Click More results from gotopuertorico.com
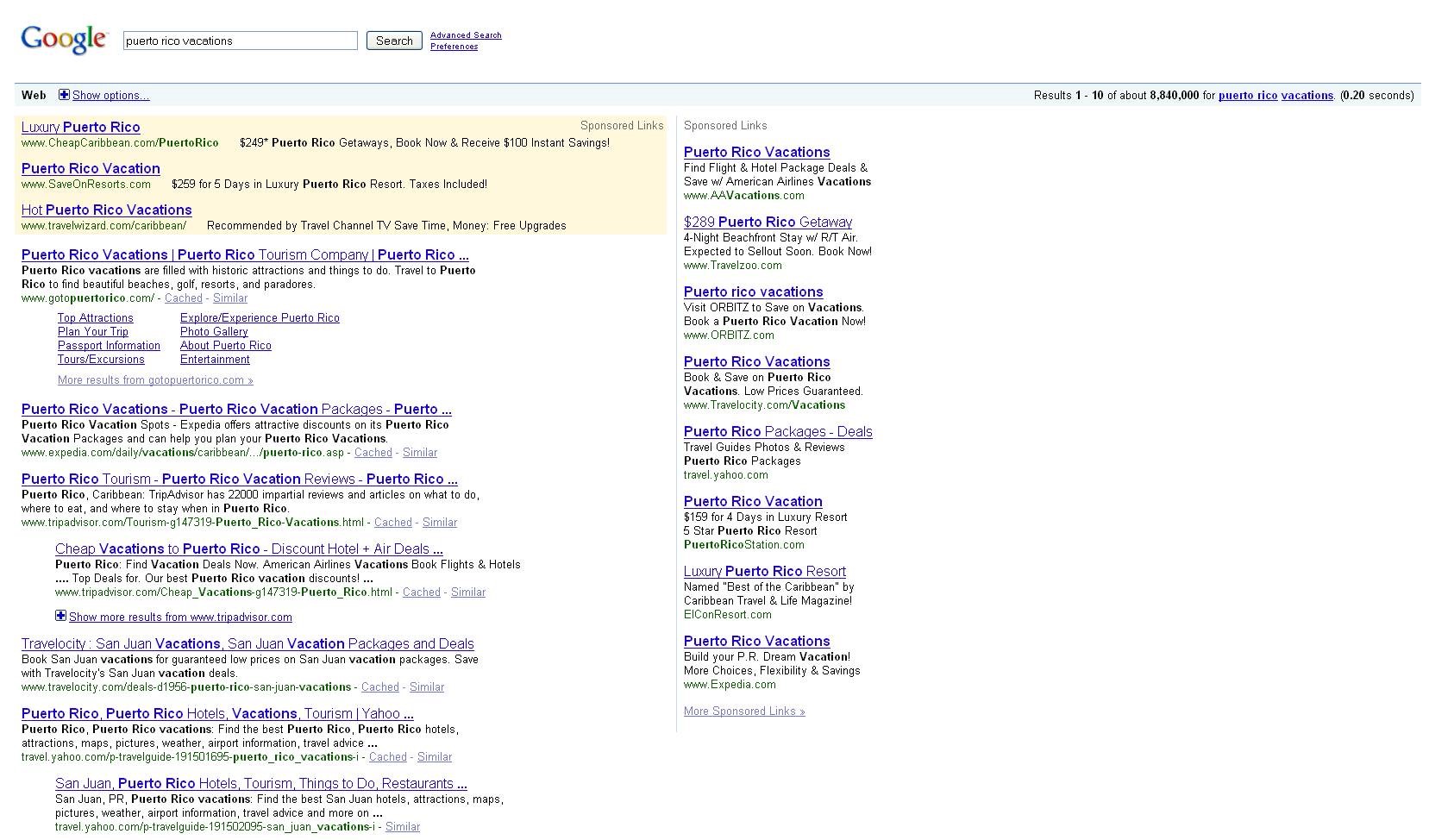 tap(155, 380)
